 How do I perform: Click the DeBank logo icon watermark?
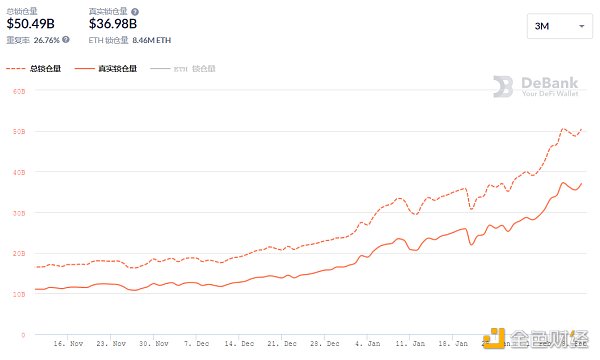[503, 86]
